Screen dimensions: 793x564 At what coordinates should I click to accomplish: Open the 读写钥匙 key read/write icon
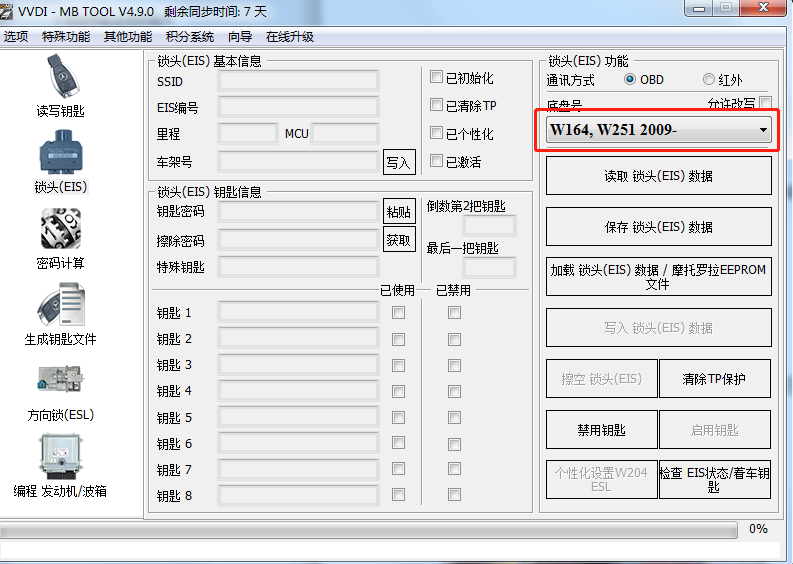[x=60, y=76]
